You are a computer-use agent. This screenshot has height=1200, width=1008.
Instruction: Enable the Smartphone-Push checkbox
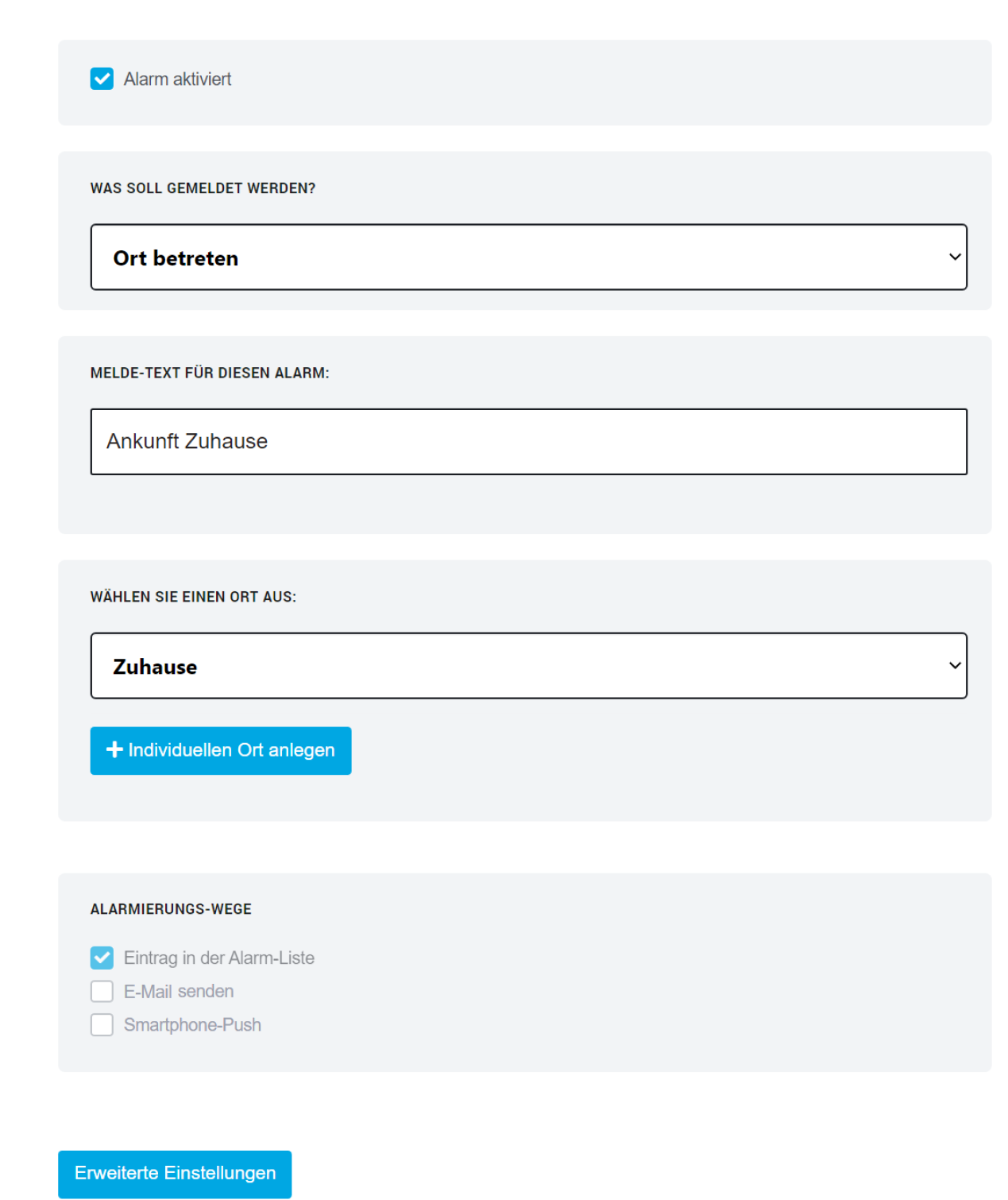point(102,1024)
